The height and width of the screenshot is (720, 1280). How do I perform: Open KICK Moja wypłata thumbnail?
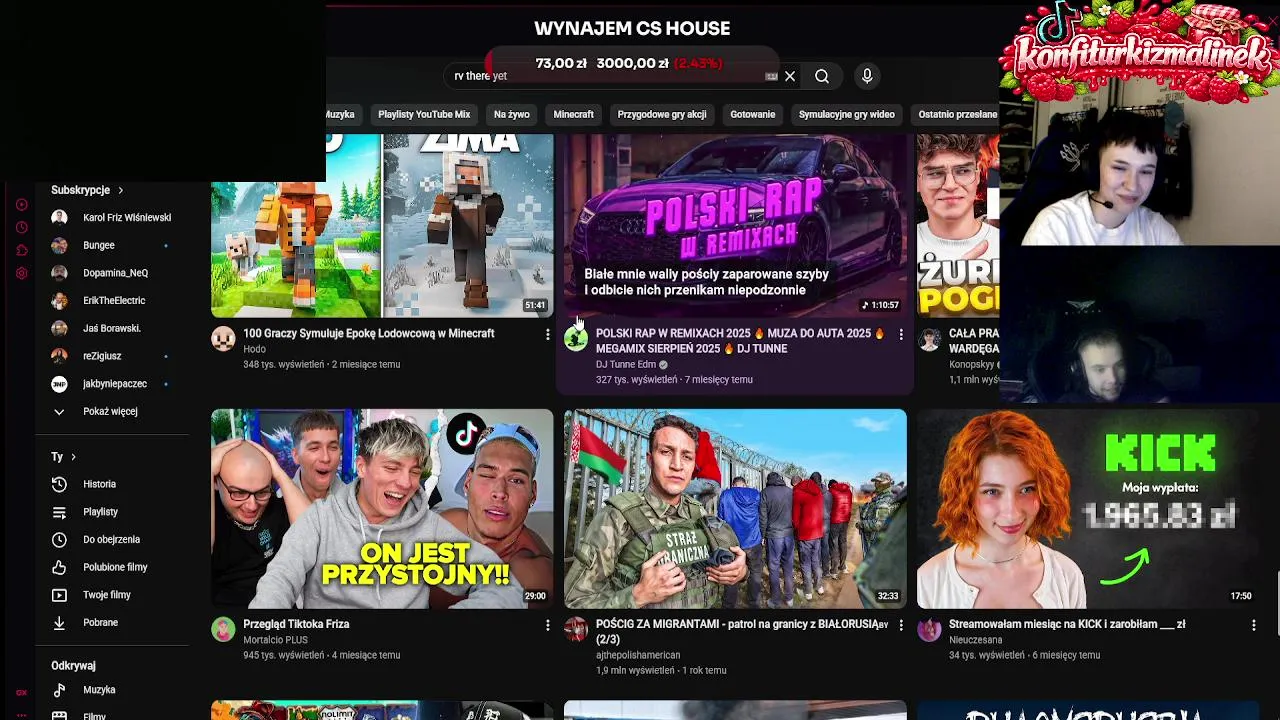point(1088,509)
